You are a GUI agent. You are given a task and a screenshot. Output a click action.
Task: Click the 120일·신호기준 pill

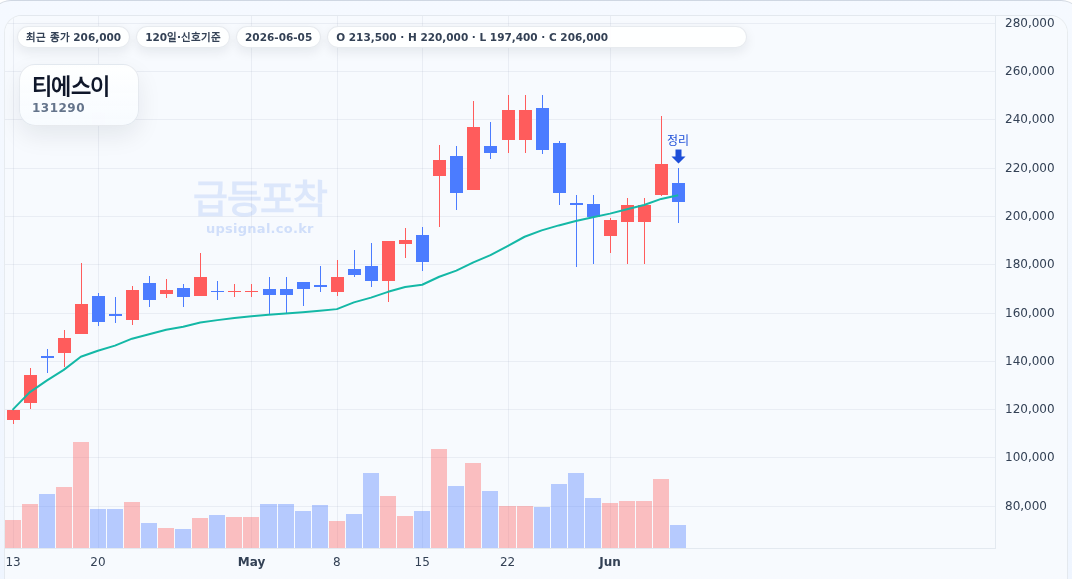click(x=183, y=37)
